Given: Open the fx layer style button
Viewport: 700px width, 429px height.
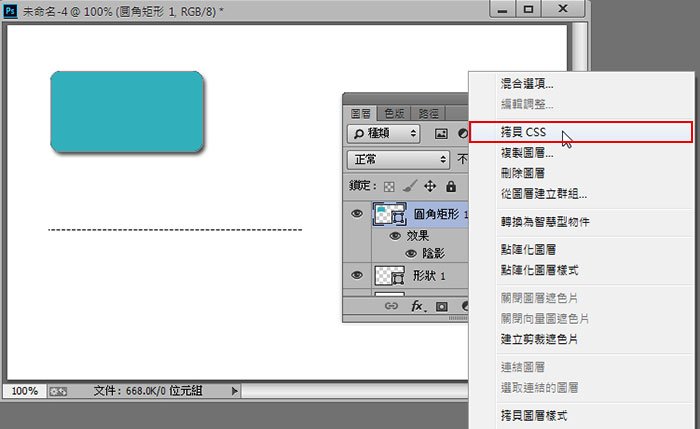Looking at the screenshot, I should tap(418, 306).
